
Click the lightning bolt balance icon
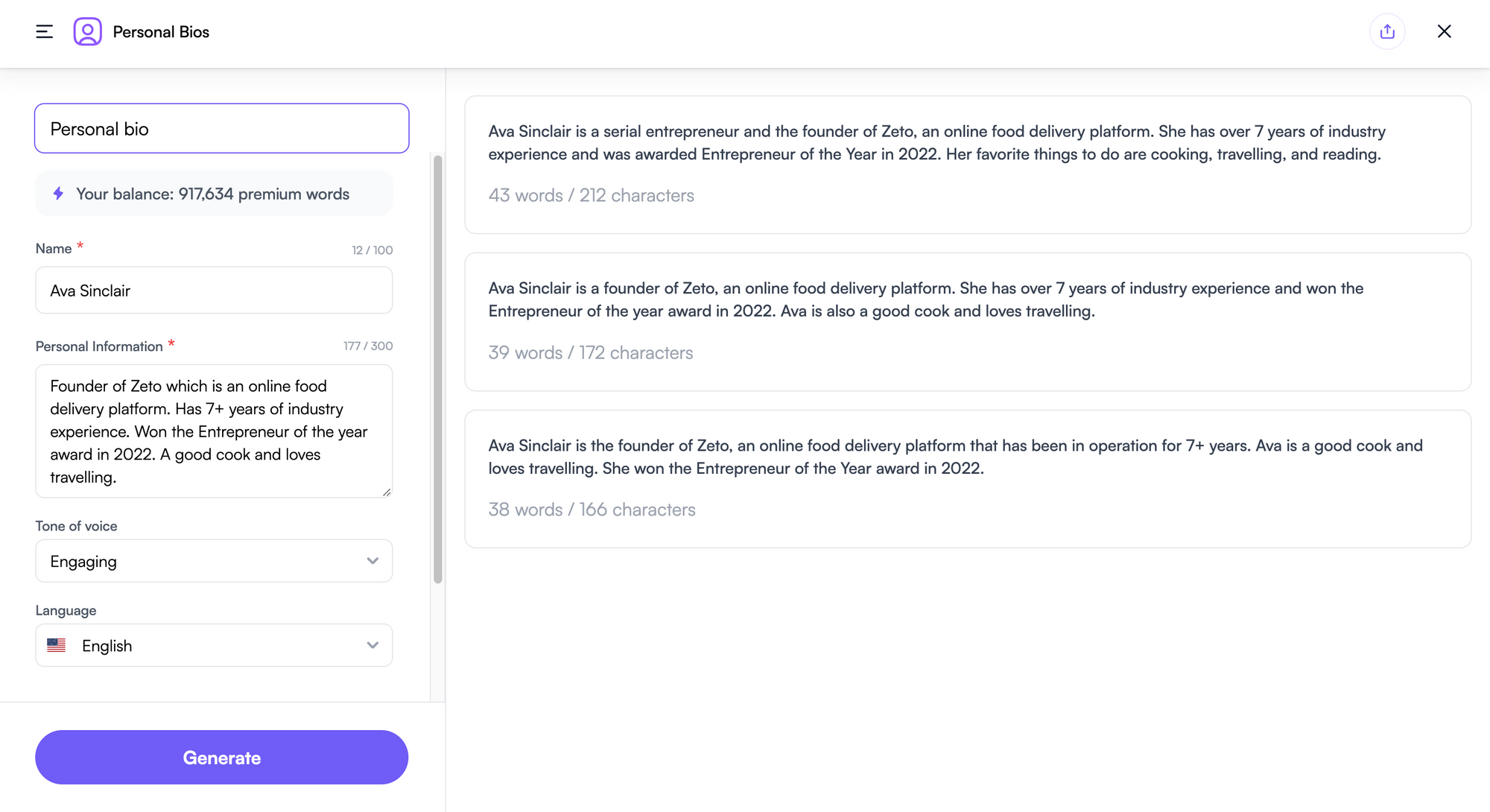click(x=58, y=194)
